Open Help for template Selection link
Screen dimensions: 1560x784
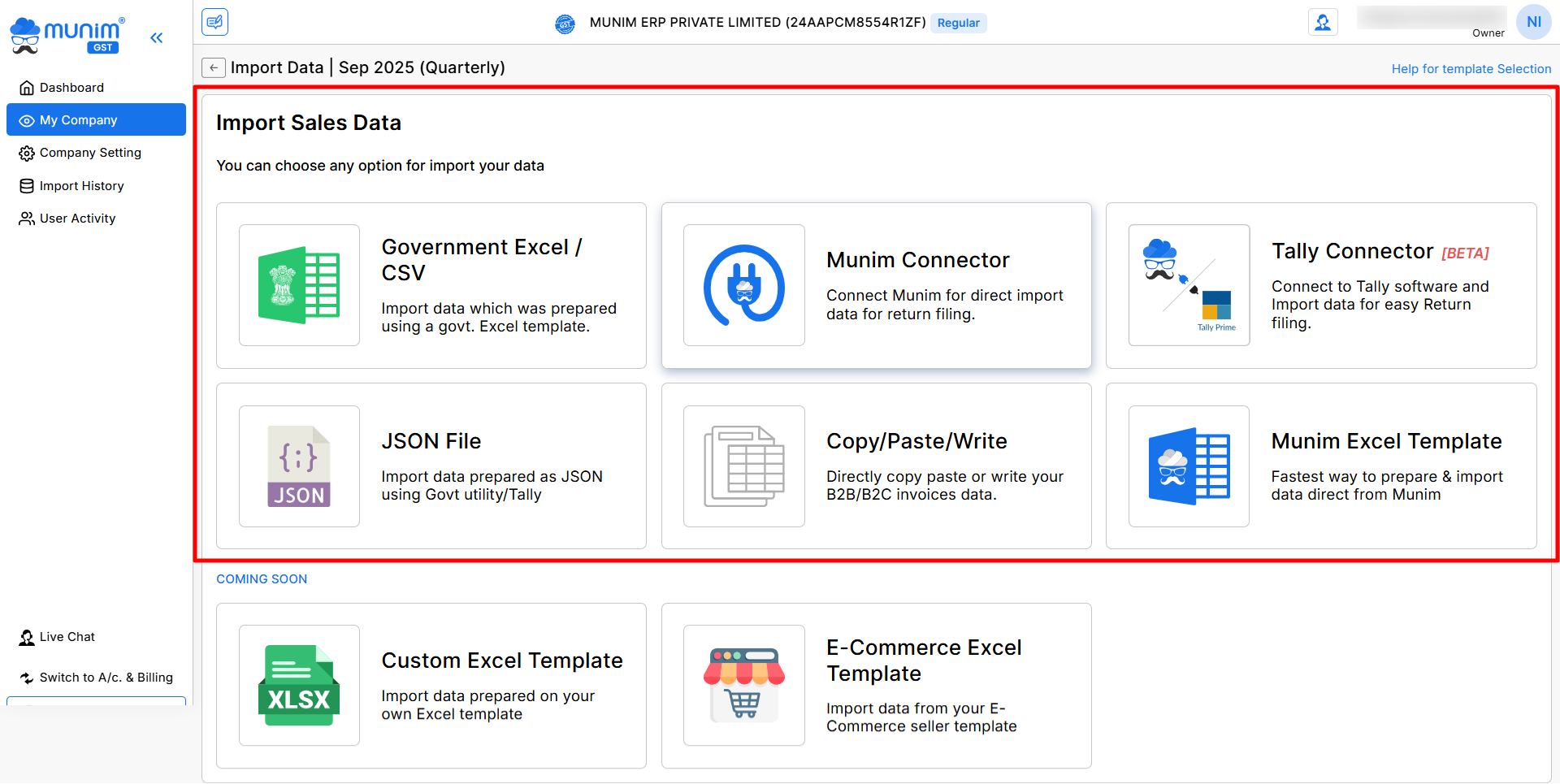(1471, 69)
